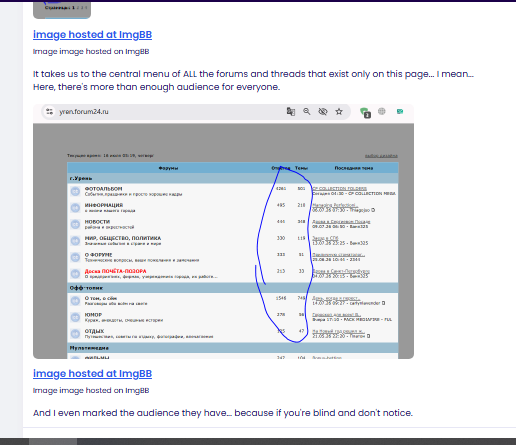Image resolution: width=516 pixels, height=445 pixels.
Task: Click the caption under the upper ImgBB link
Action: (x=91, y=52)
